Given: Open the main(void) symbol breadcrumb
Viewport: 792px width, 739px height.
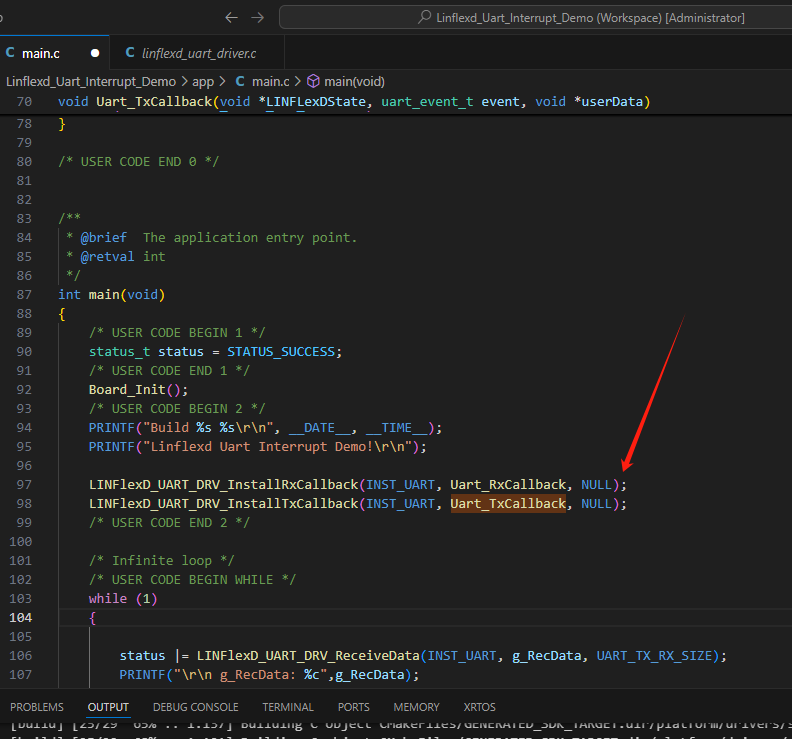Looking at the screenshot, I should pyautogui.click(x=354, y=81).
